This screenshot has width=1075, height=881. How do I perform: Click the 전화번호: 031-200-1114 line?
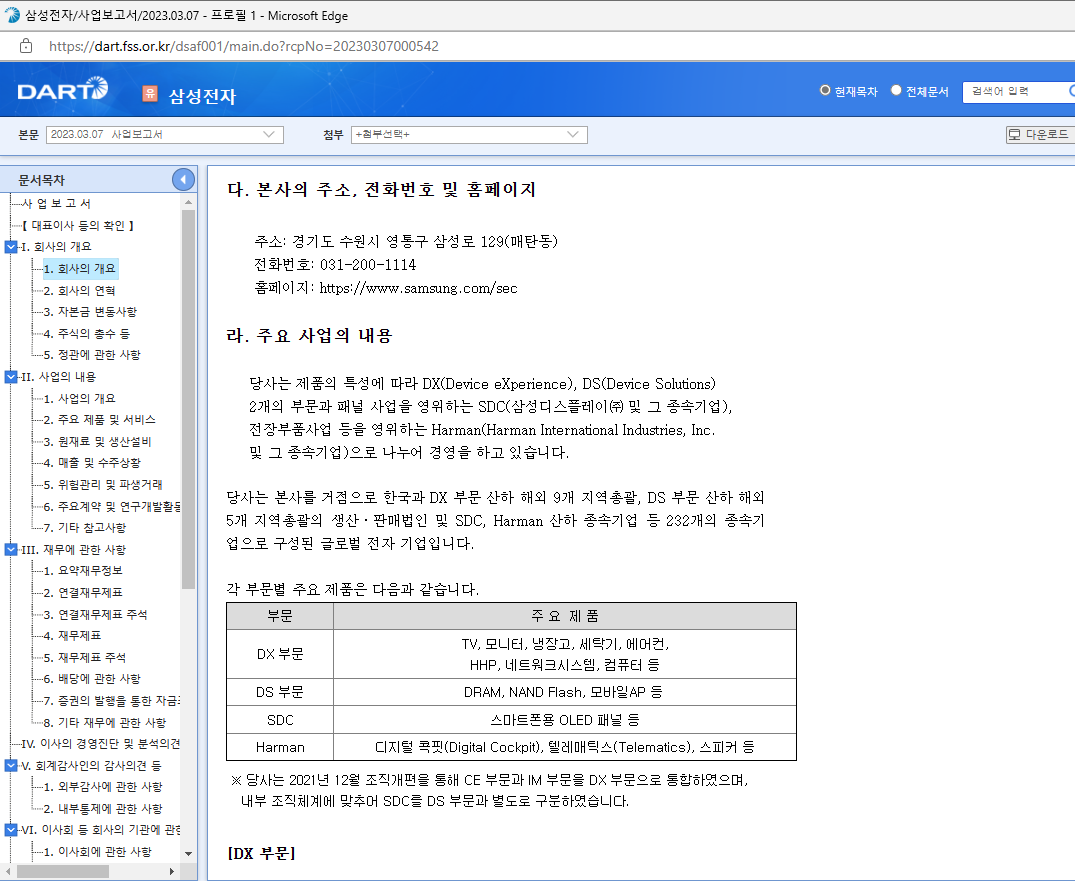[335, 265]
